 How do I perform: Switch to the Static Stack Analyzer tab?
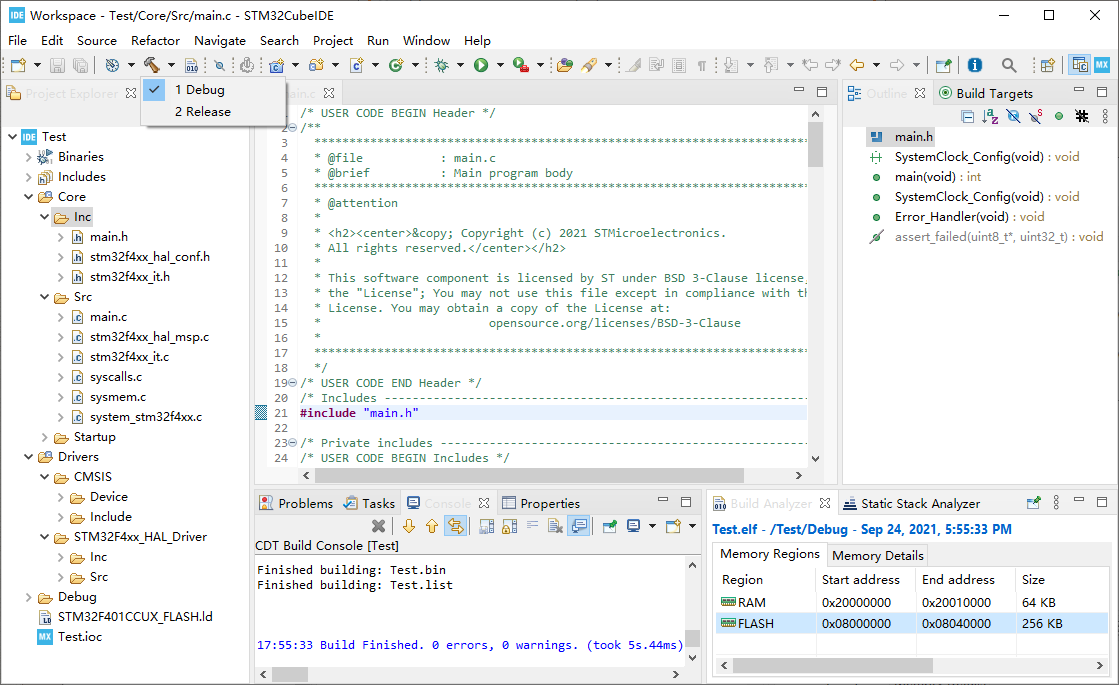[x=911, y=503]
